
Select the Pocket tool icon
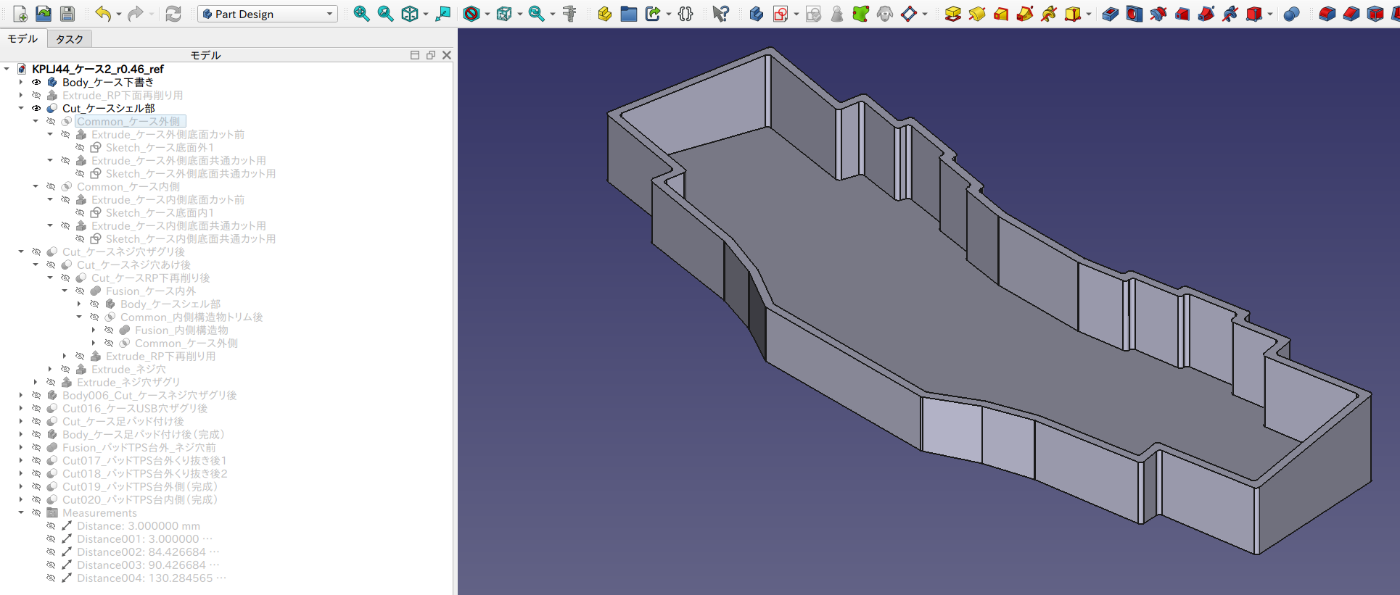coord(1110,14)
